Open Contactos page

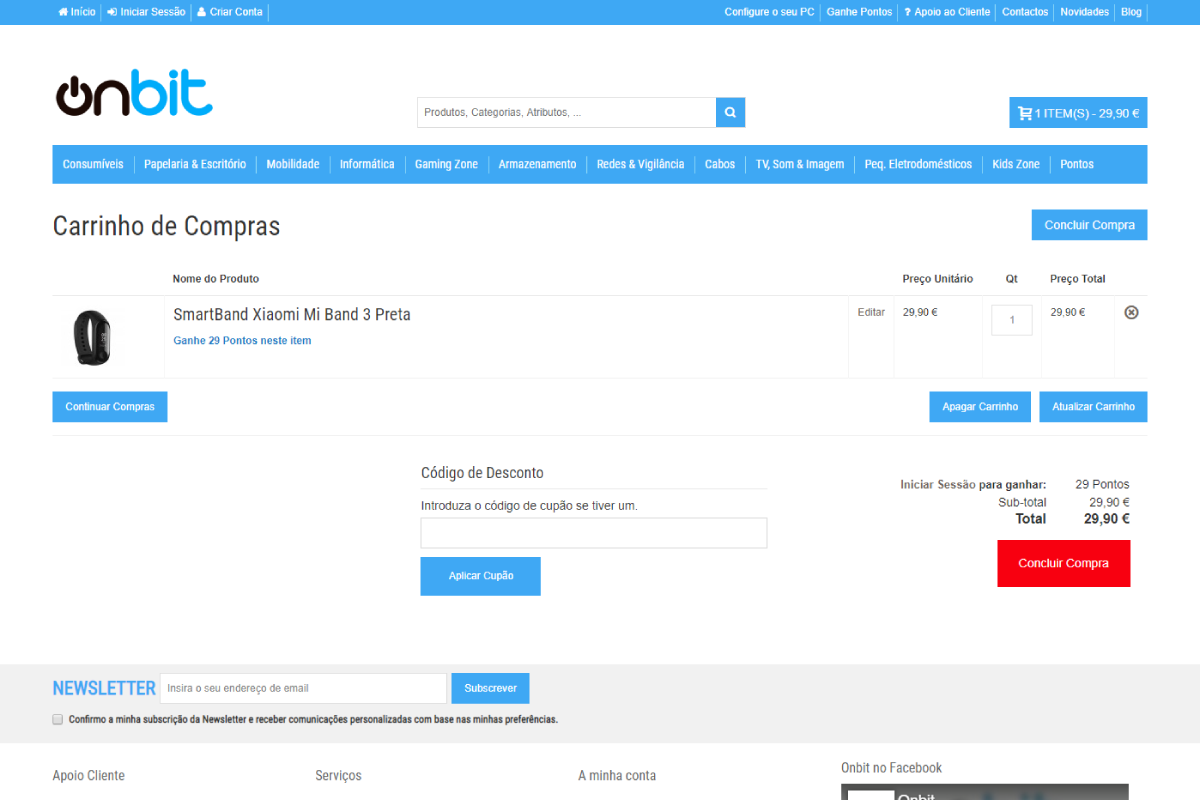[x=1025, y=12]
